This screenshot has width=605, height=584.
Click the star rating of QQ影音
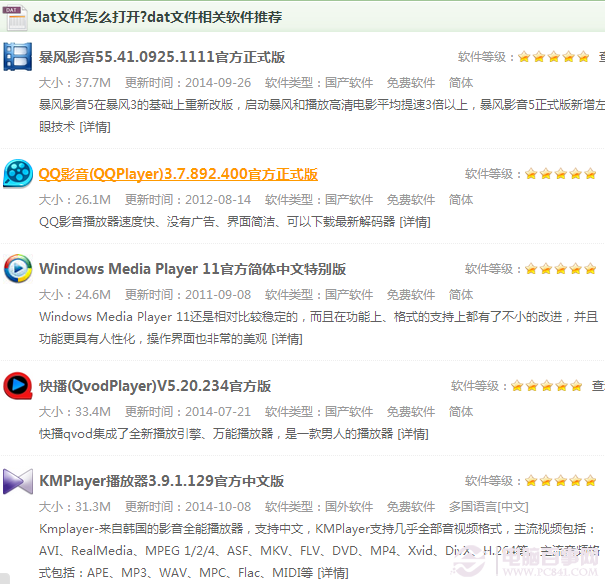click(x=561, y=174)
